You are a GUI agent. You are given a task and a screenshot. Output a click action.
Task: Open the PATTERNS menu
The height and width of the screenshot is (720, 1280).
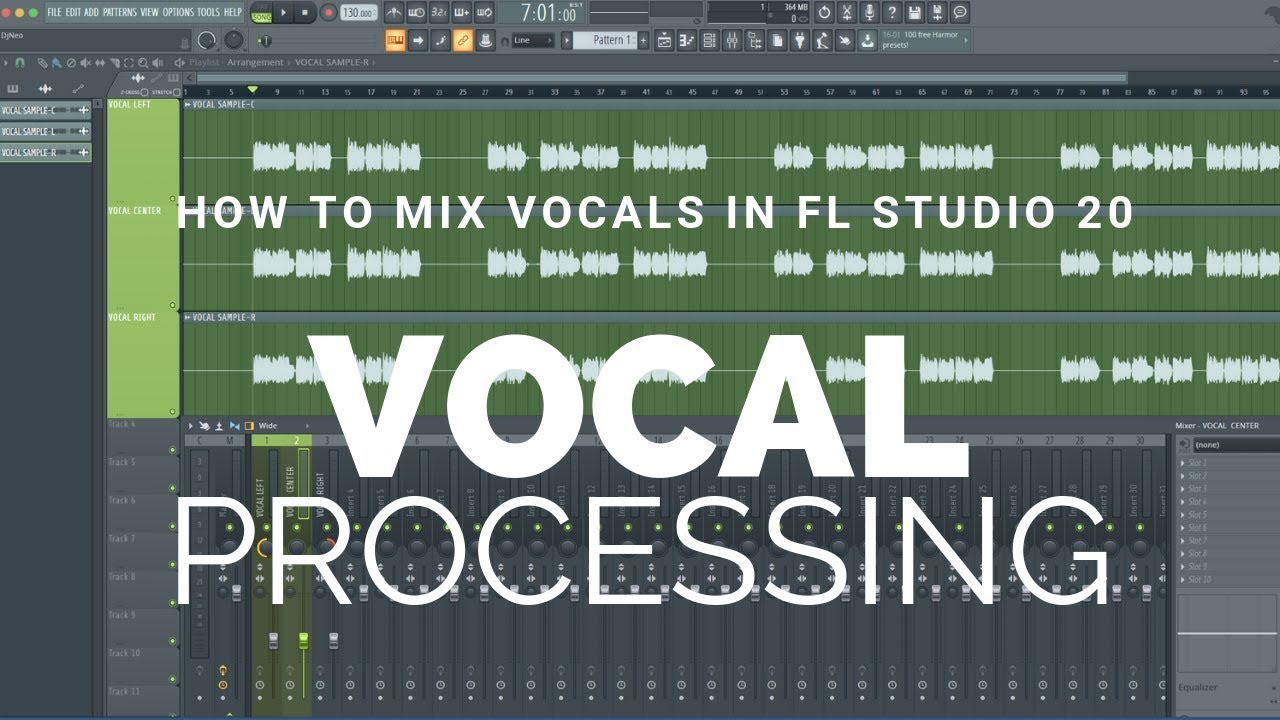tap(119, 12)
